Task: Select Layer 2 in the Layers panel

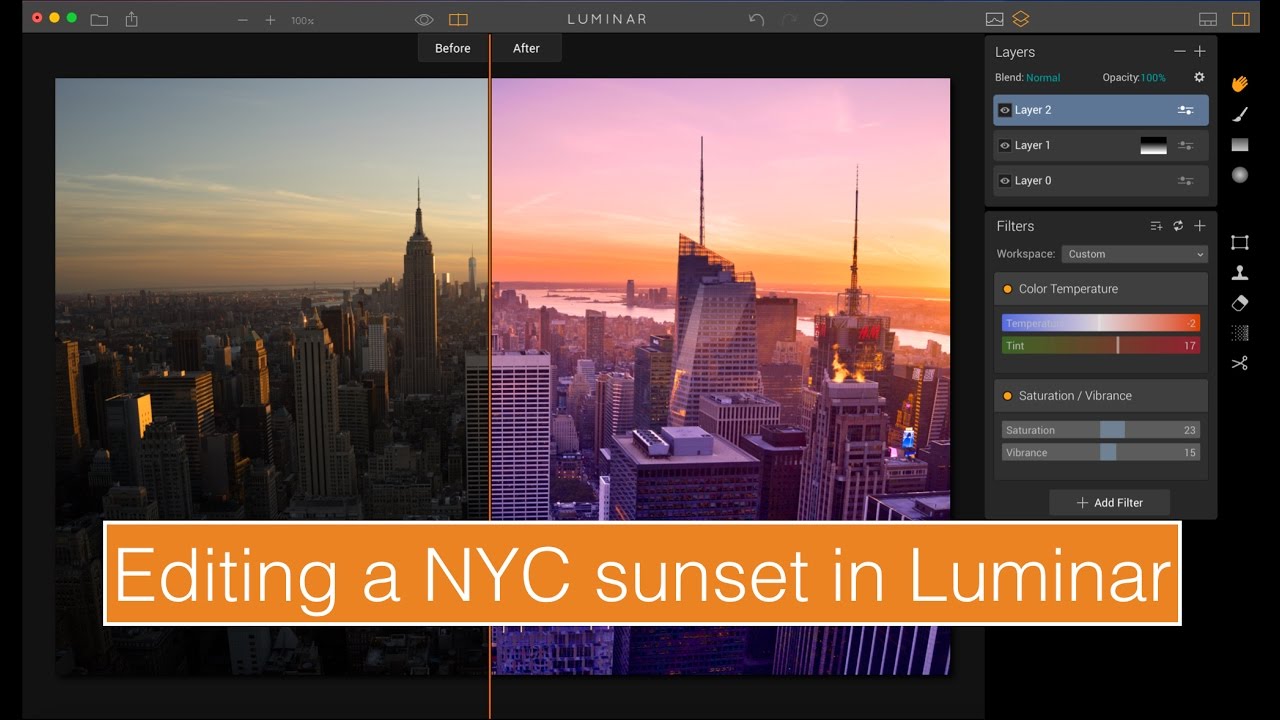Action: 1101,110
